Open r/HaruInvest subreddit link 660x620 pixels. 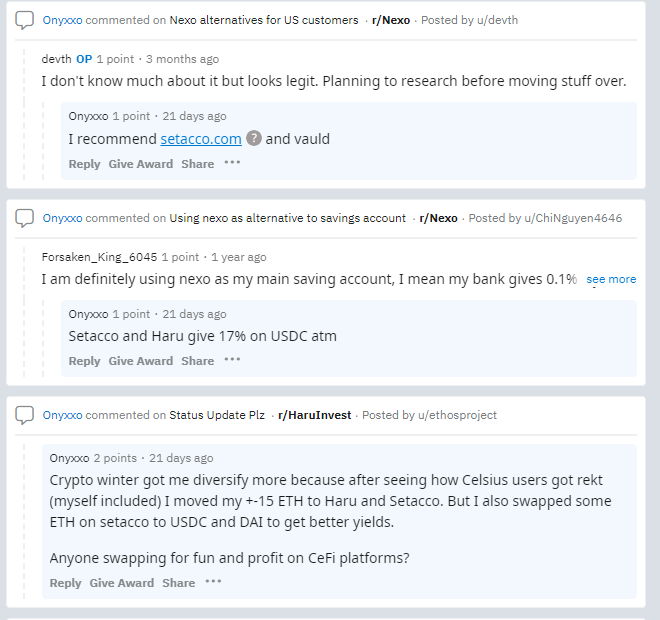[314, 415]
